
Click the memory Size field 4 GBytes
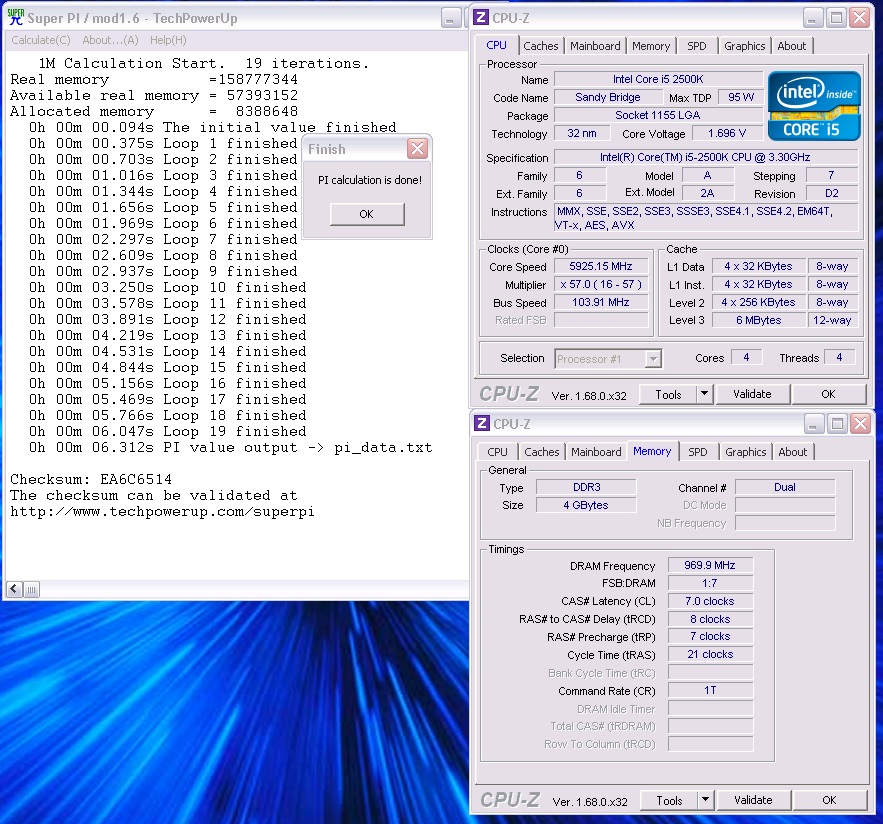coord(586,505)
